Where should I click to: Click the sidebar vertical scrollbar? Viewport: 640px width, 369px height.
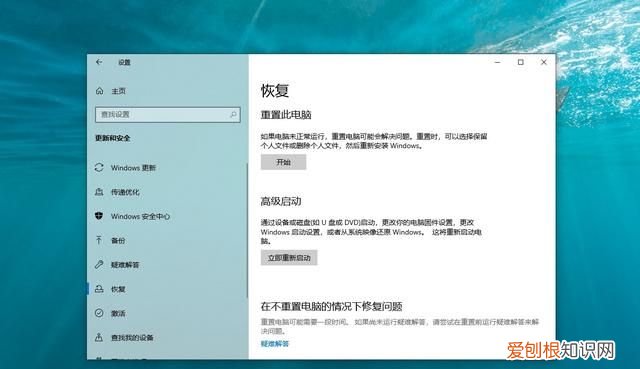[x=247, y=230]
